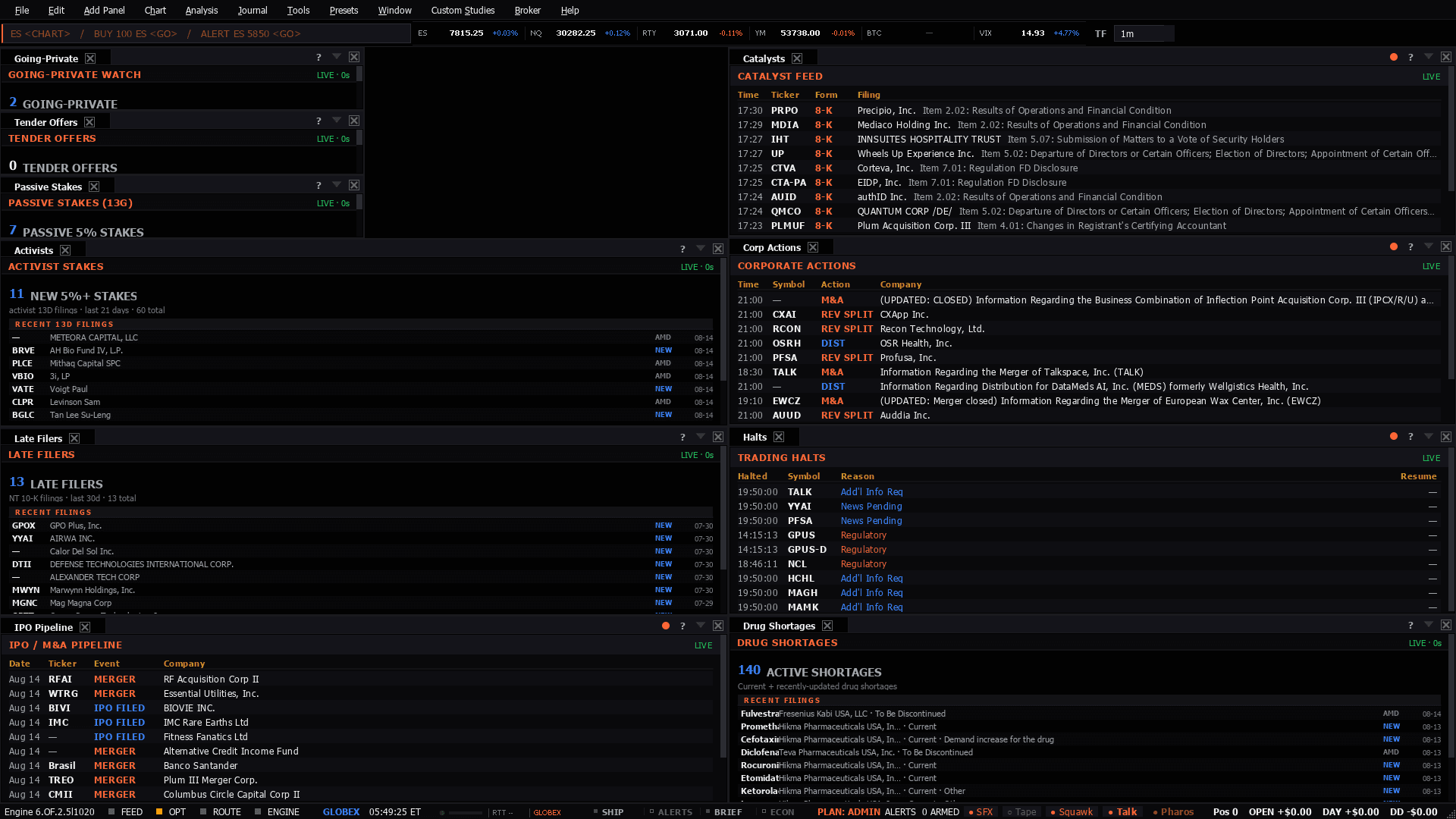Open help for the Activists panel
This screenshot has width=1456, height=819.
coord(682,249)
